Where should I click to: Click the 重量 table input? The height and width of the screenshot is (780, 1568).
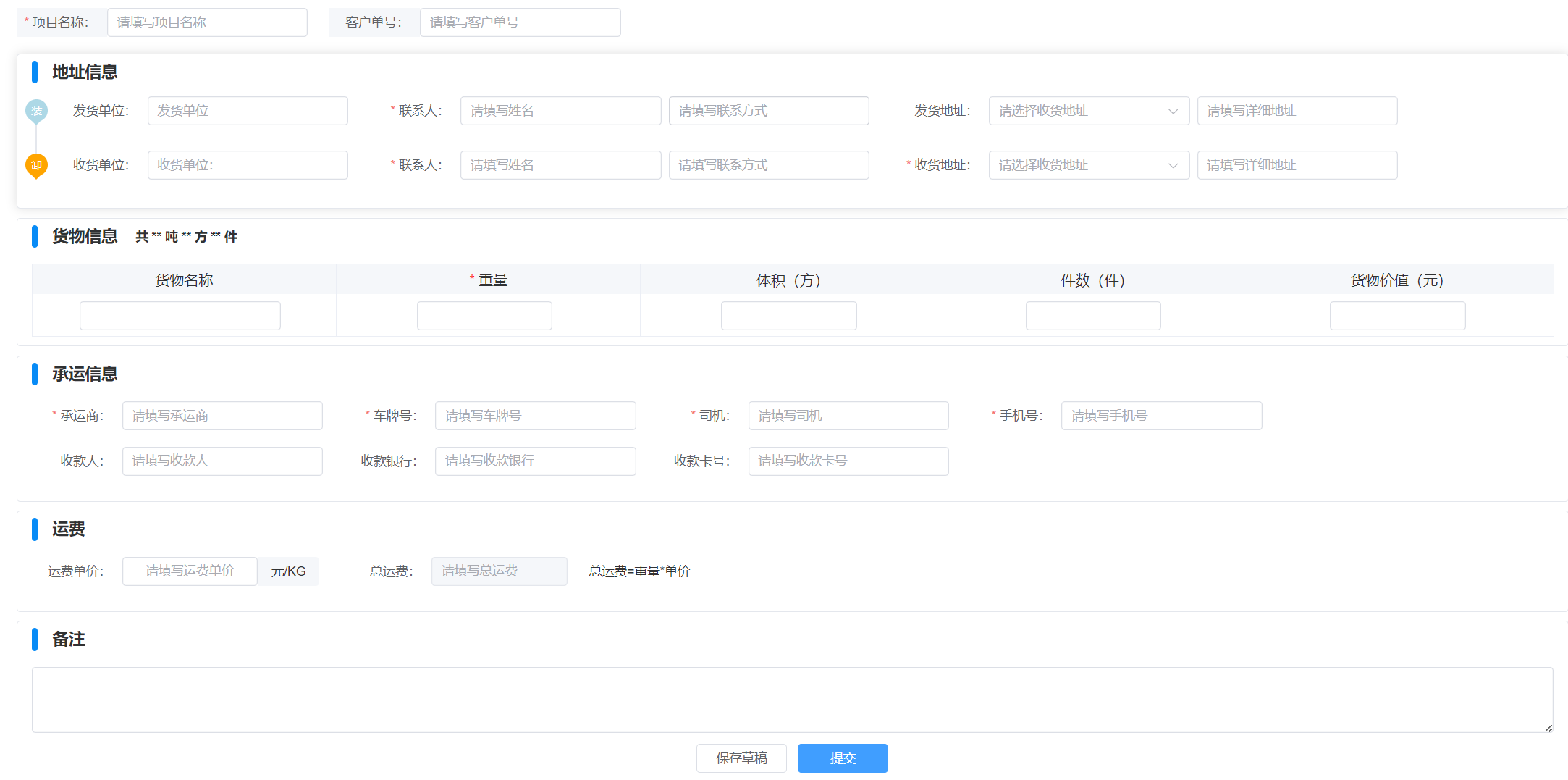click(484, 316)
